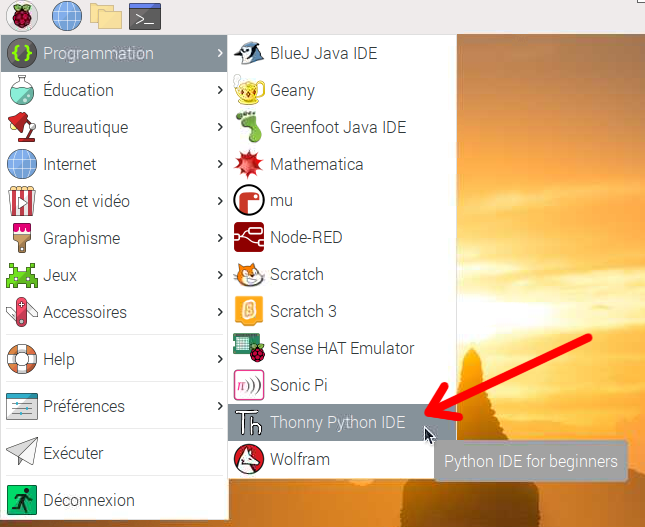Select the Scratch entry label
The image size is (645, 527).
point(297,274)
